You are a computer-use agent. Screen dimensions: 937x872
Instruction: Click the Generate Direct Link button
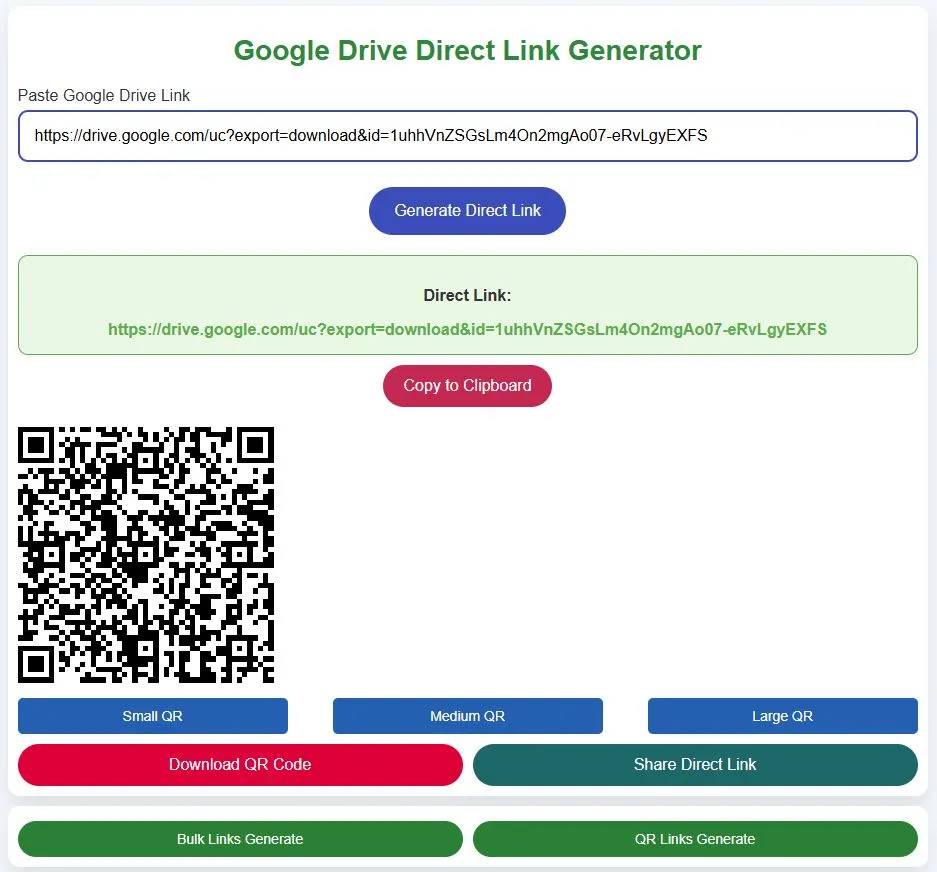coord(467,210)
